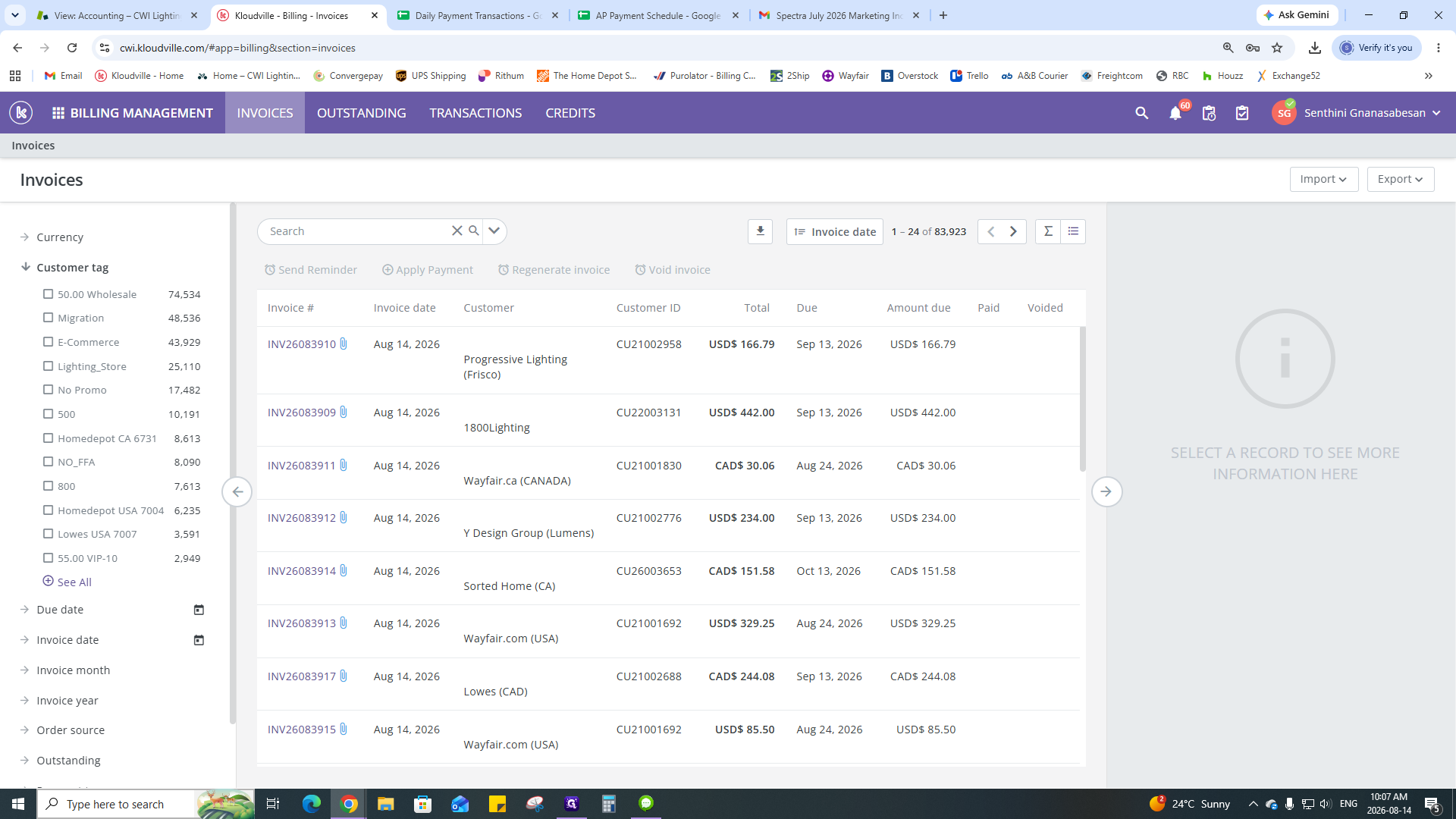Open invoice INV26083909 link

tap(301, 413)
